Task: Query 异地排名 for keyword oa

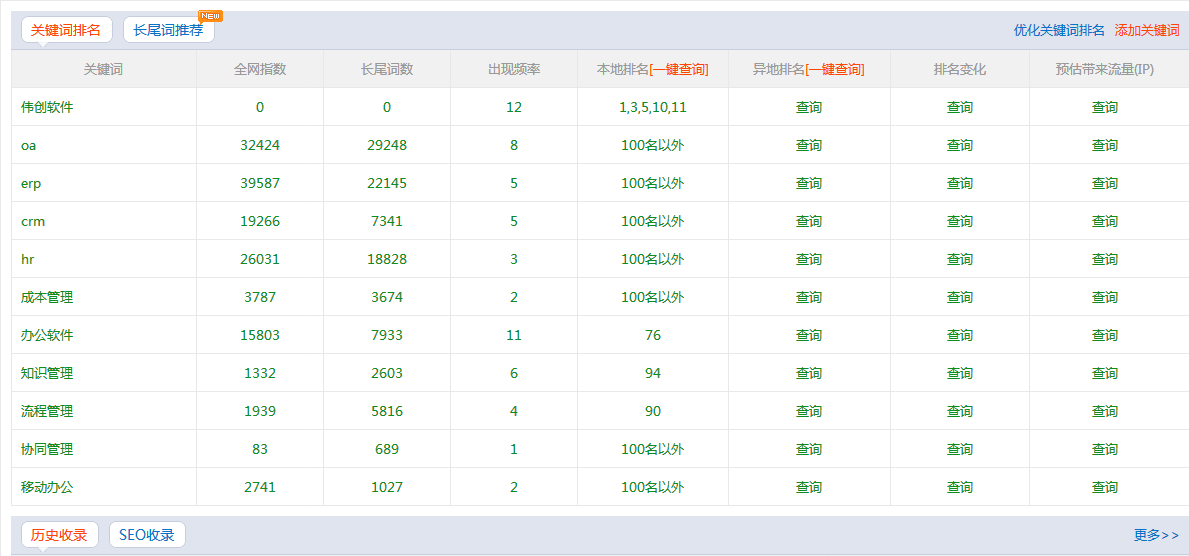Action: [x=808, y=145]
